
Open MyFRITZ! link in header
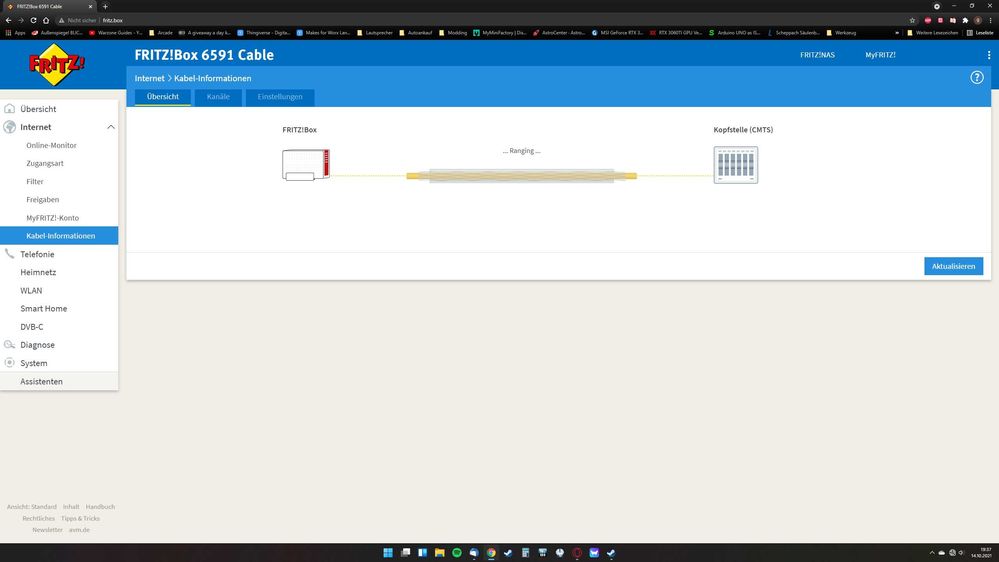(880, 55)
